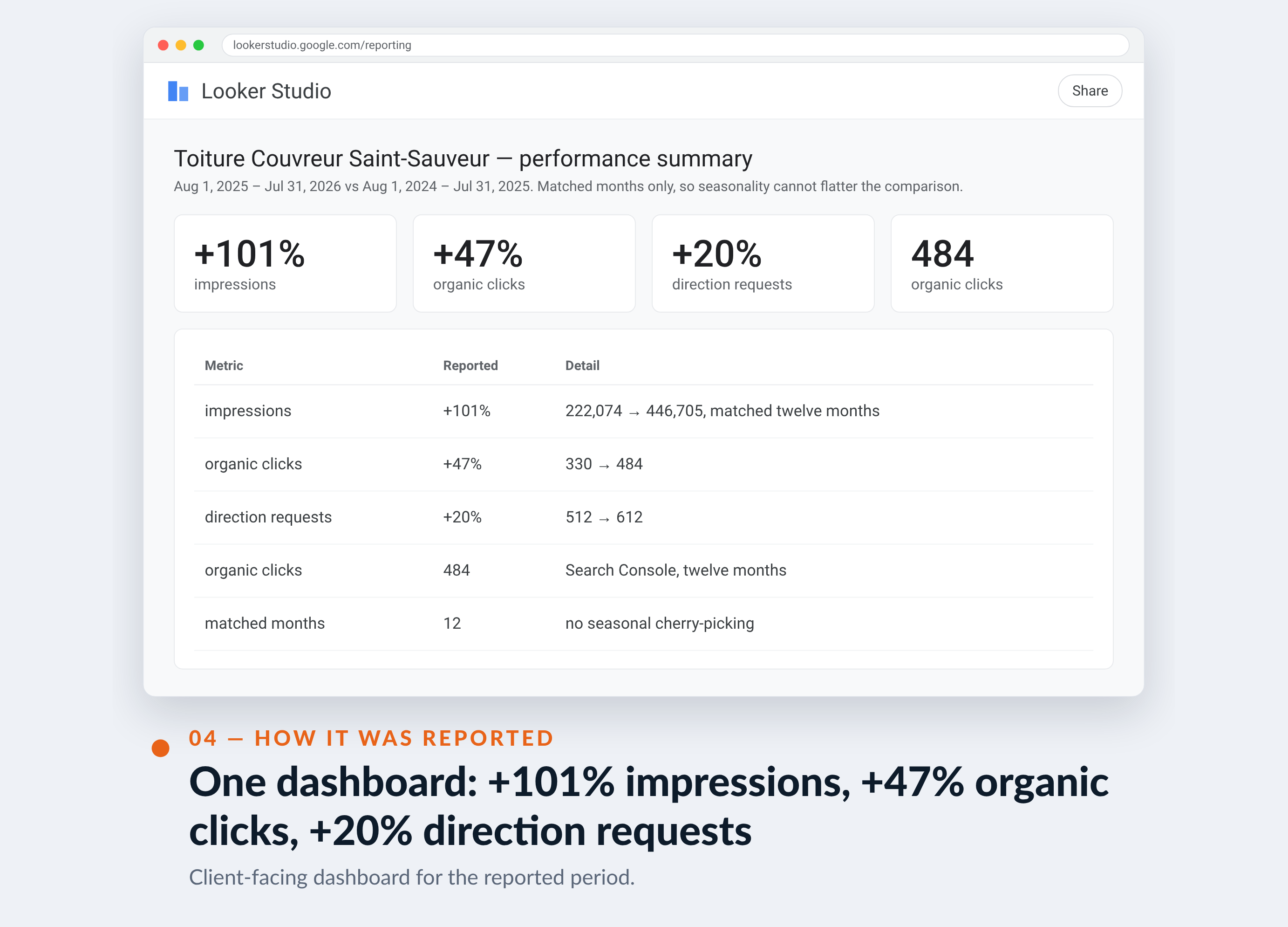The height and width of the screenshot is (927, 1288).
Task: Click the 'Reported' column header
Action: (x=470, y=365)
